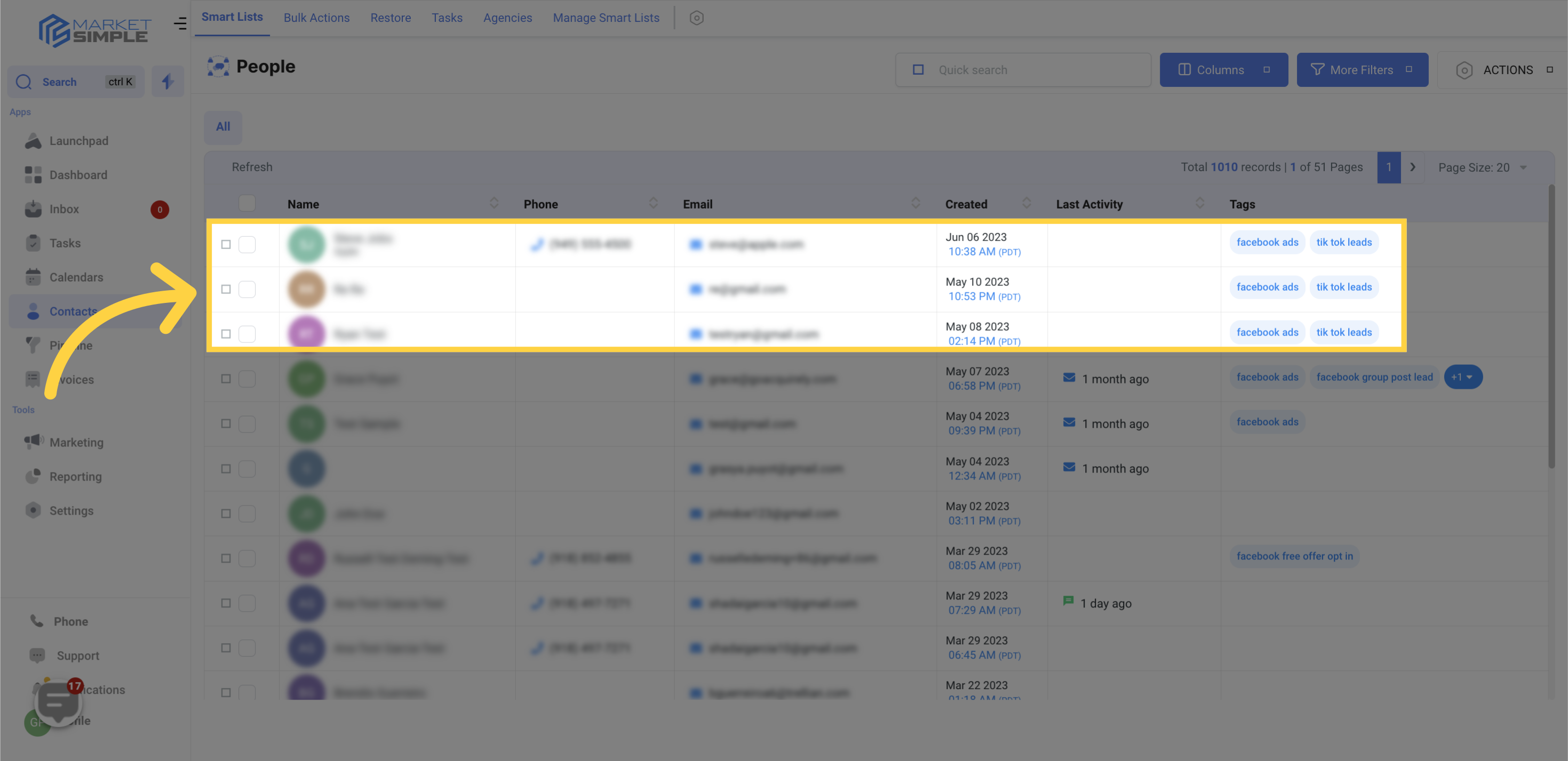Click avatar of the May 04 09:39 PM contact

point(306,423)
